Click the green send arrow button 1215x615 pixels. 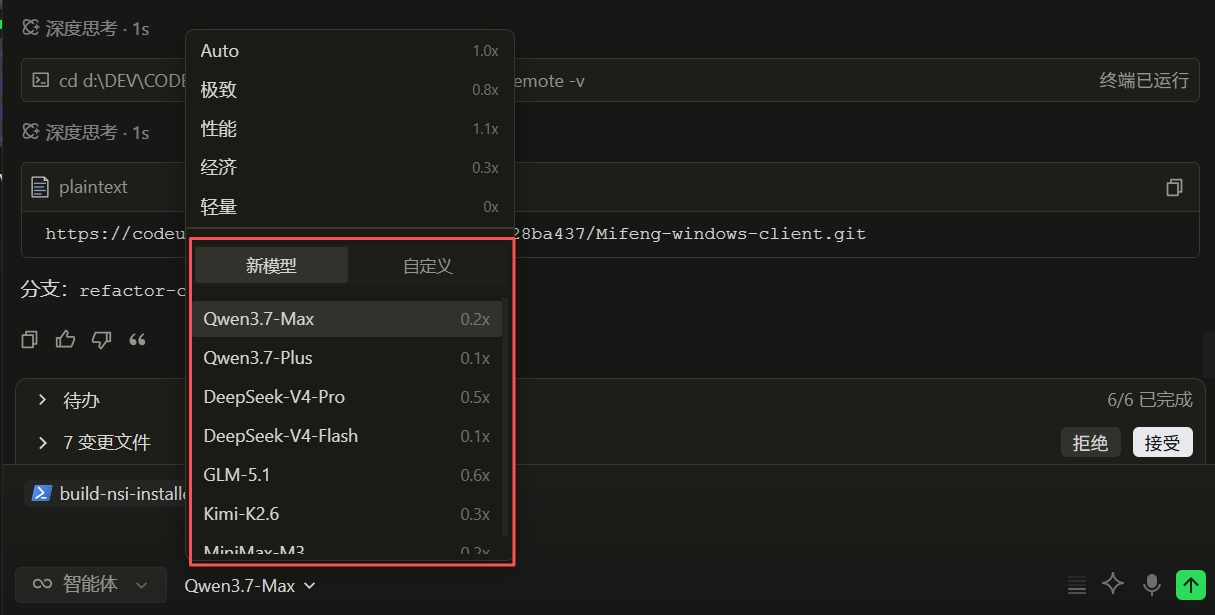1190,584
